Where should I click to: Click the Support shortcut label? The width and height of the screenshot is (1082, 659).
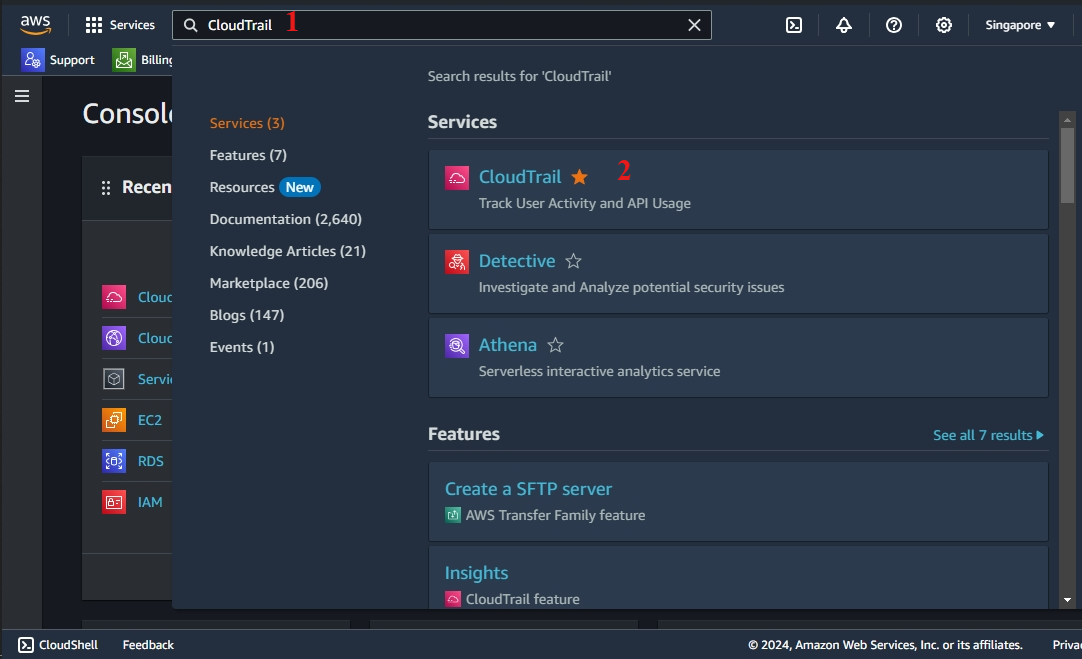pos(72,60)
